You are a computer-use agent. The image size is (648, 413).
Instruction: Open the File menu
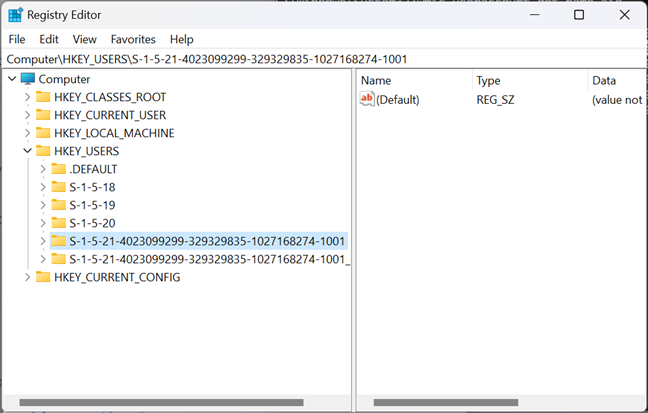point(17,39)
